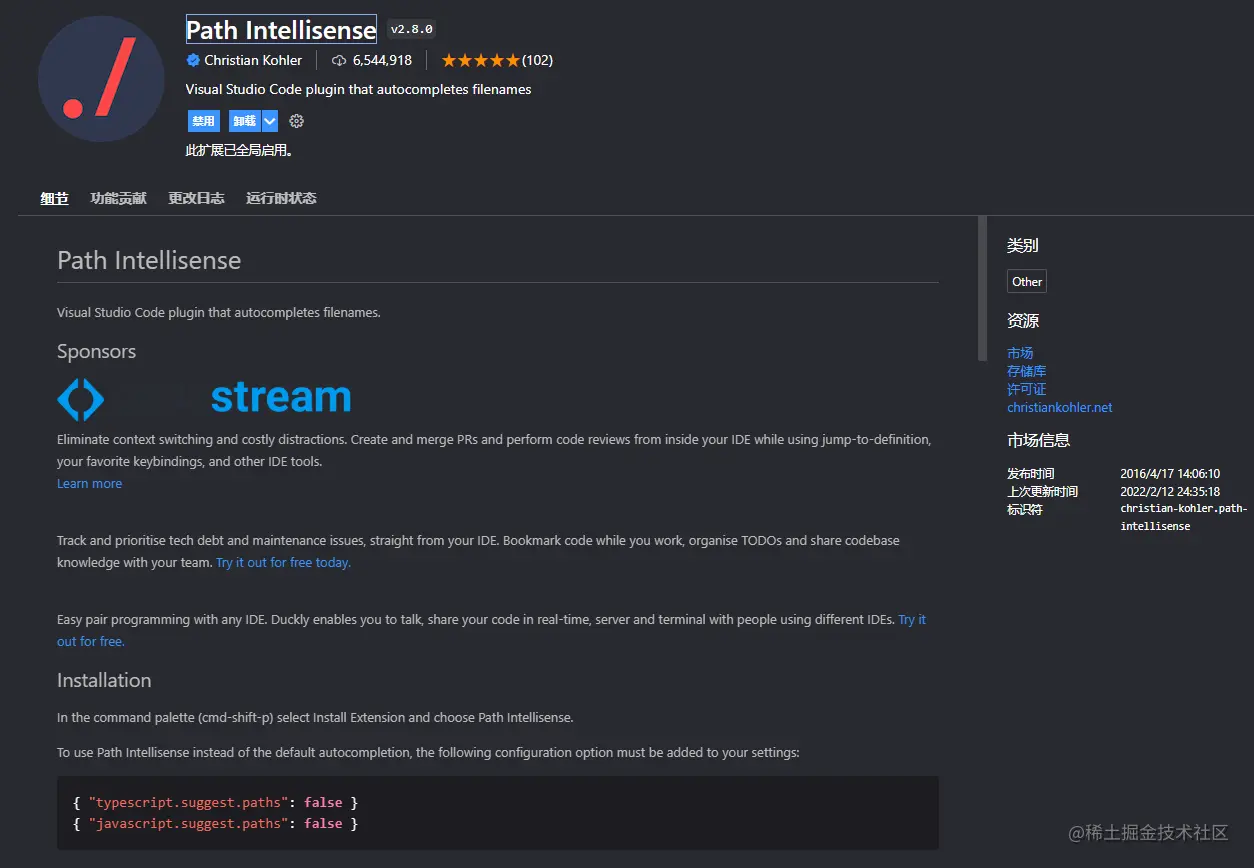Click the 2022/2/12 24:35:18 update date

(x=1170, y=492)
